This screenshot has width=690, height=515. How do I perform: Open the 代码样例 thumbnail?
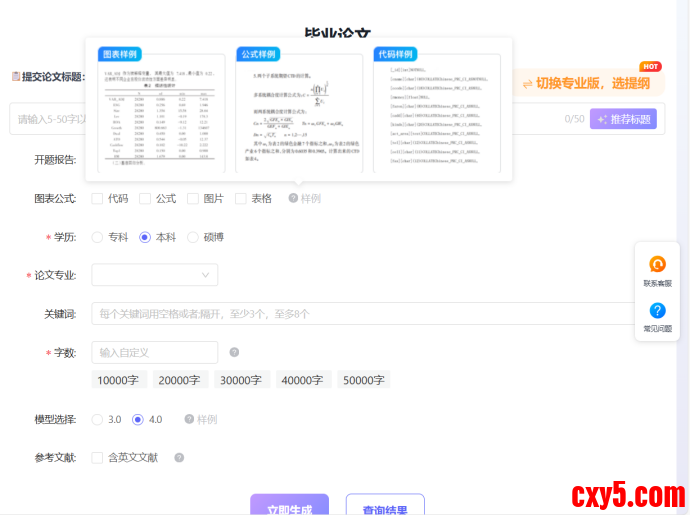point(437,110)
